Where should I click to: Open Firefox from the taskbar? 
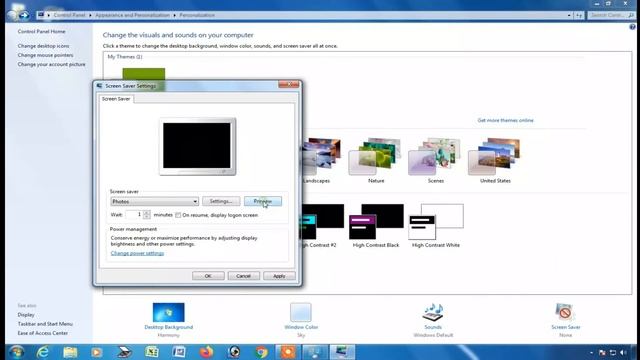[207, 352]
